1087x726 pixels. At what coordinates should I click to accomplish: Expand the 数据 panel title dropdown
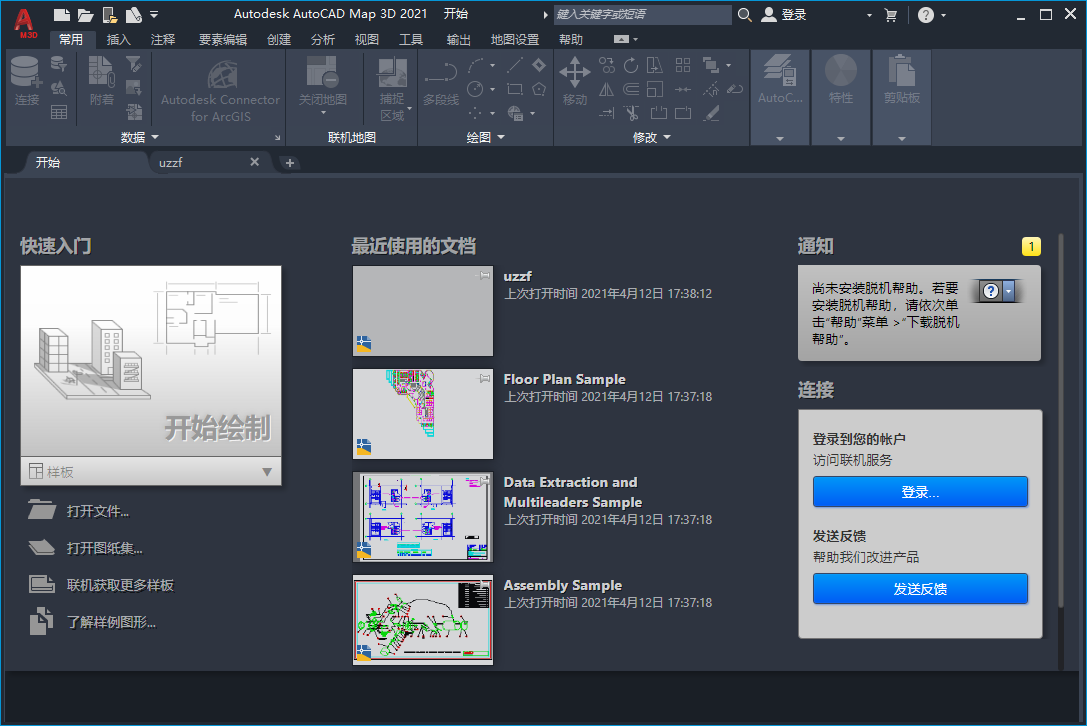[x=155, y=137]
